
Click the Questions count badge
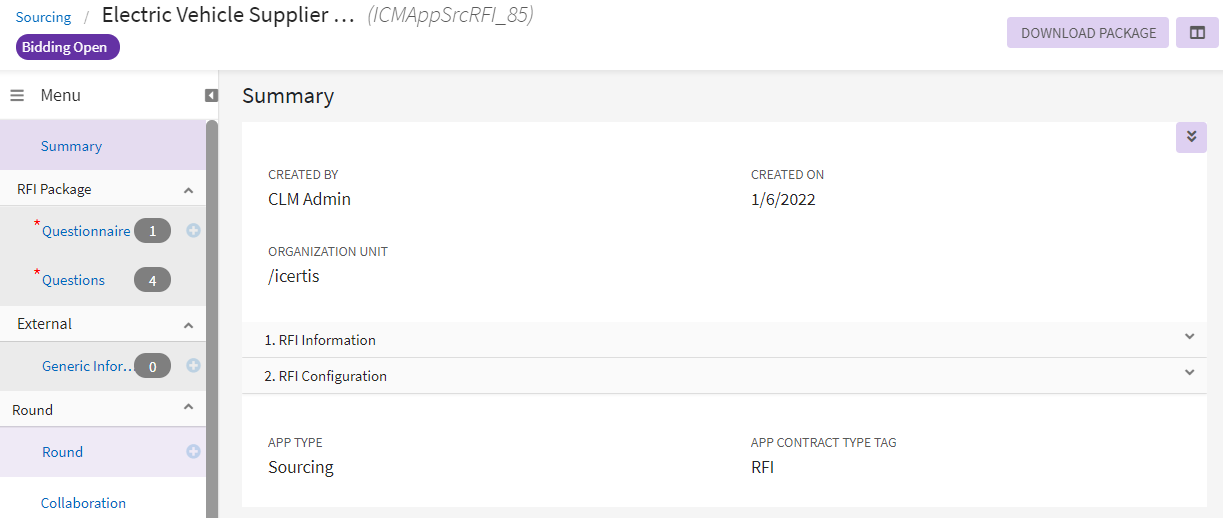(x=152, y=281)
